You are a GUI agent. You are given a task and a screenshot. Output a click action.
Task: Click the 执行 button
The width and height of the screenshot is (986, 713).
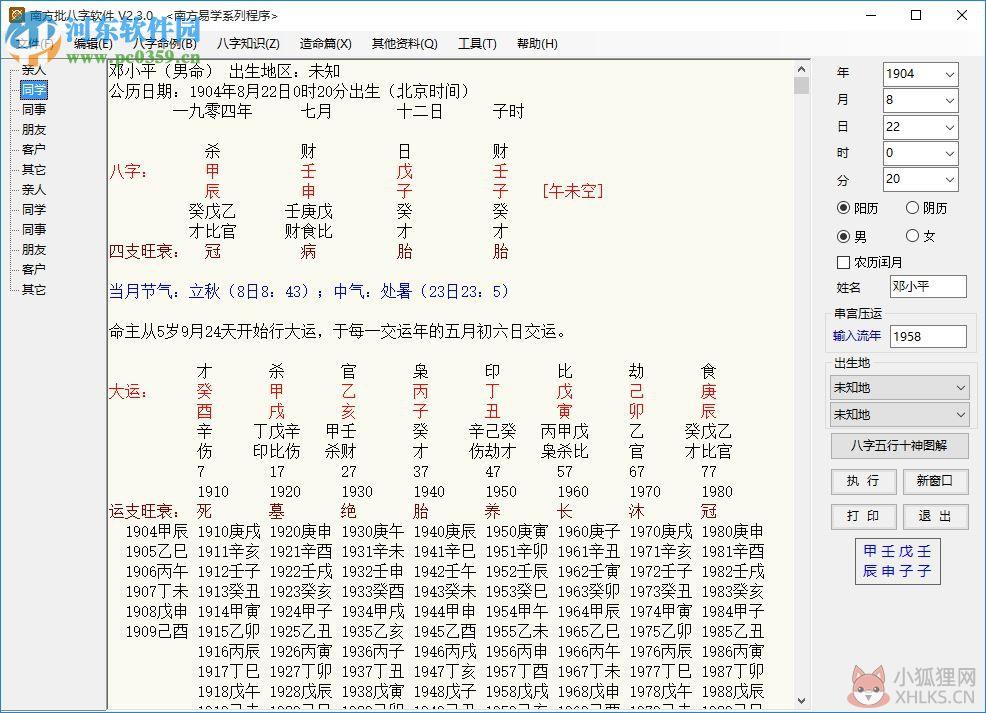[x=863, y=481]
